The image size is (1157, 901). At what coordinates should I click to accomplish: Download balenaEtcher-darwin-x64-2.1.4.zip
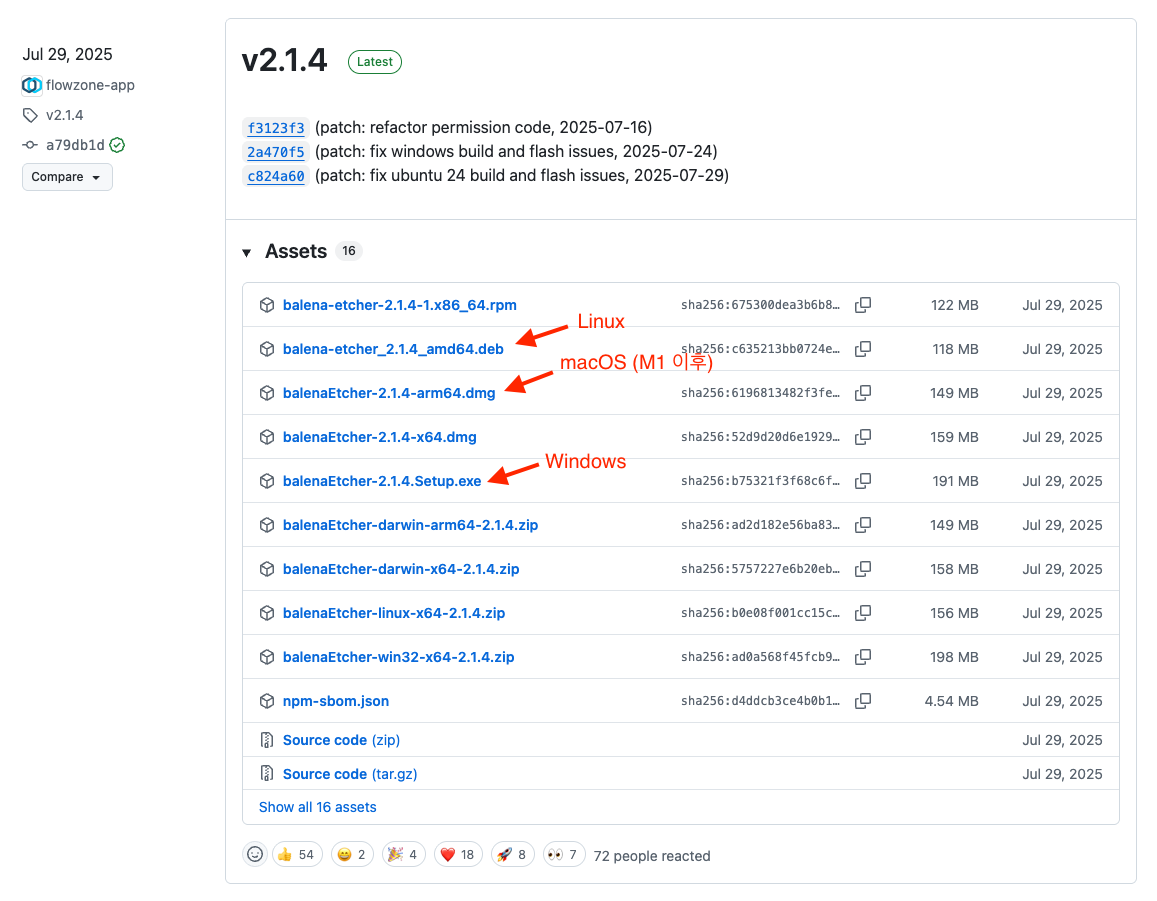[x=401, y=569]
